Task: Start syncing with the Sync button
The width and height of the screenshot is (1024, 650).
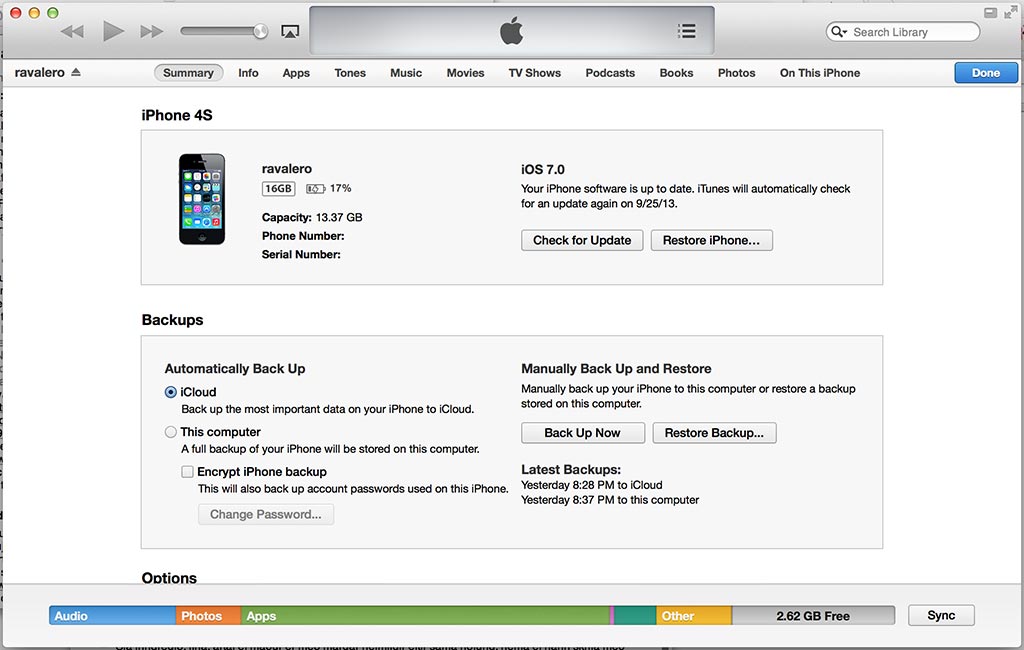Action: coord(940,615)
